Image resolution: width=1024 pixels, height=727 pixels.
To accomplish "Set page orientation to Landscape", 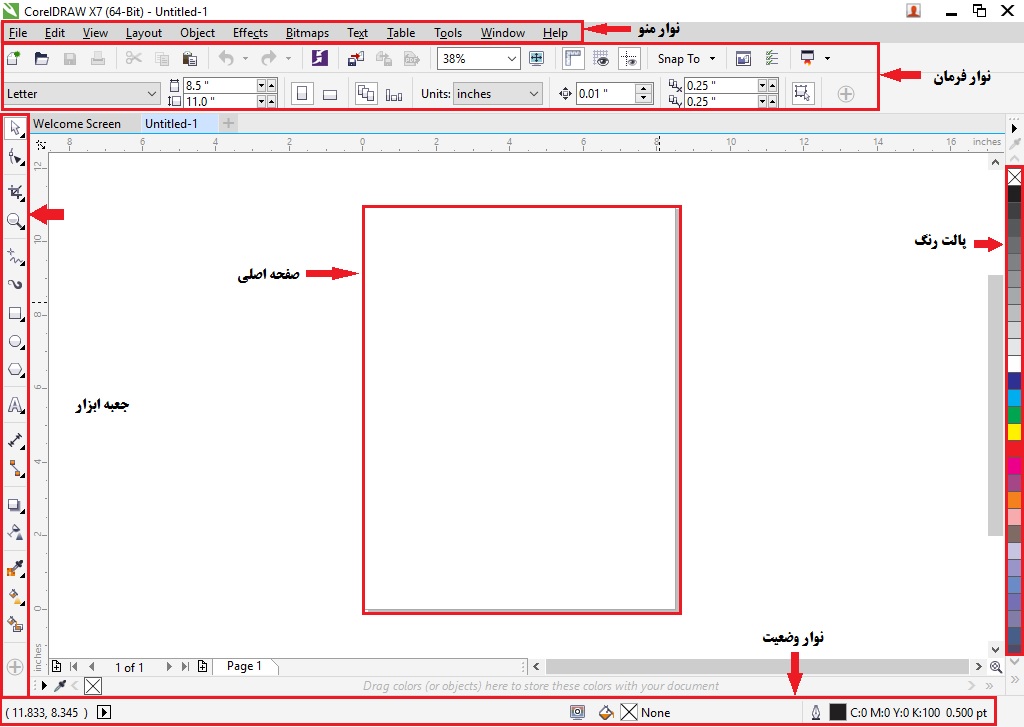I will [330, 94].
